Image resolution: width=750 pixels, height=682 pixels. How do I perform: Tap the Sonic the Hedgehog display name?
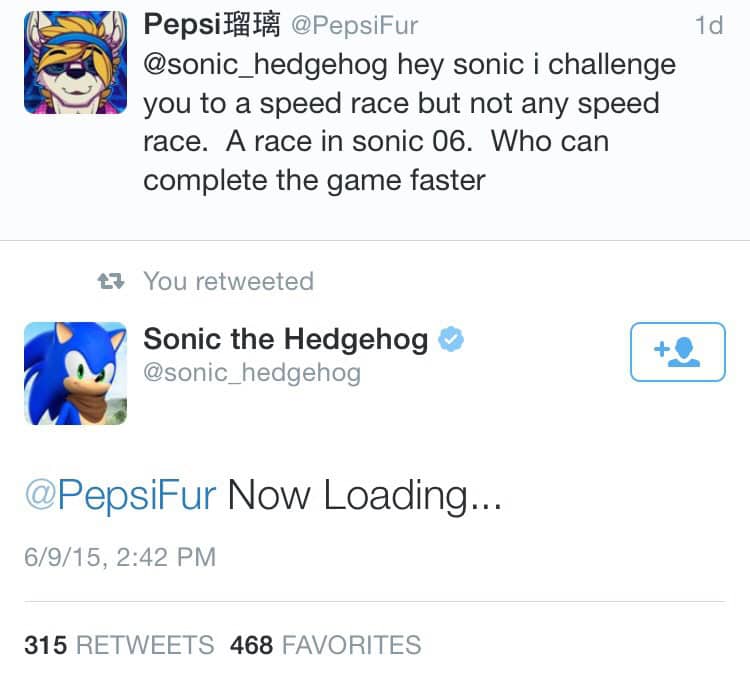point(286,339)
